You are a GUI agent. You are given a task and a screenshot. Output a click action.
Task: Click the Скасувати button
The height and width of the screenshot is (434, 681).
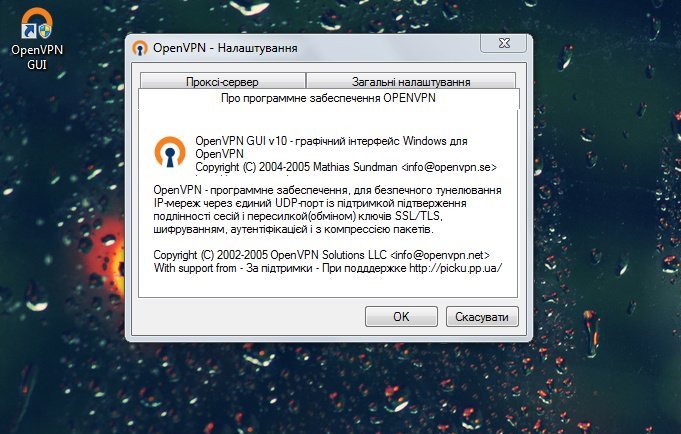pos(482,316)
